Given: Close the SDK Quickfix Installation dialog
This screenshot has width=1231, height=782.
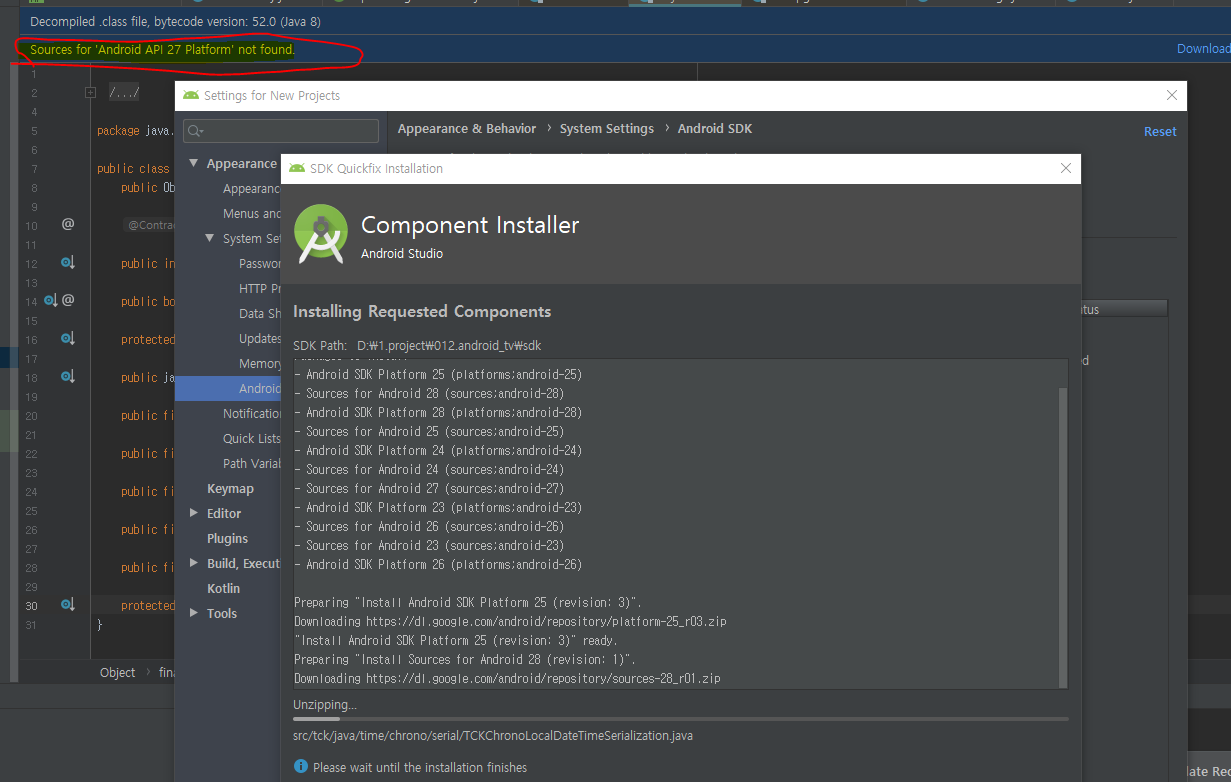Looking at the screenshot, I should click(x=1067, y=168).
